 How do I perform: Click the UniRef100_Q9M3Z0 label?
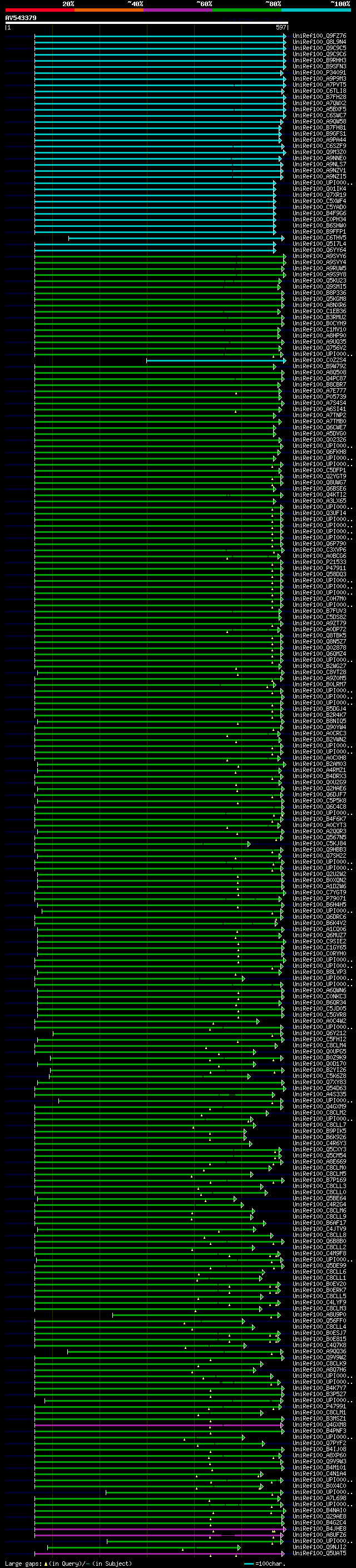tap(319, 152)
